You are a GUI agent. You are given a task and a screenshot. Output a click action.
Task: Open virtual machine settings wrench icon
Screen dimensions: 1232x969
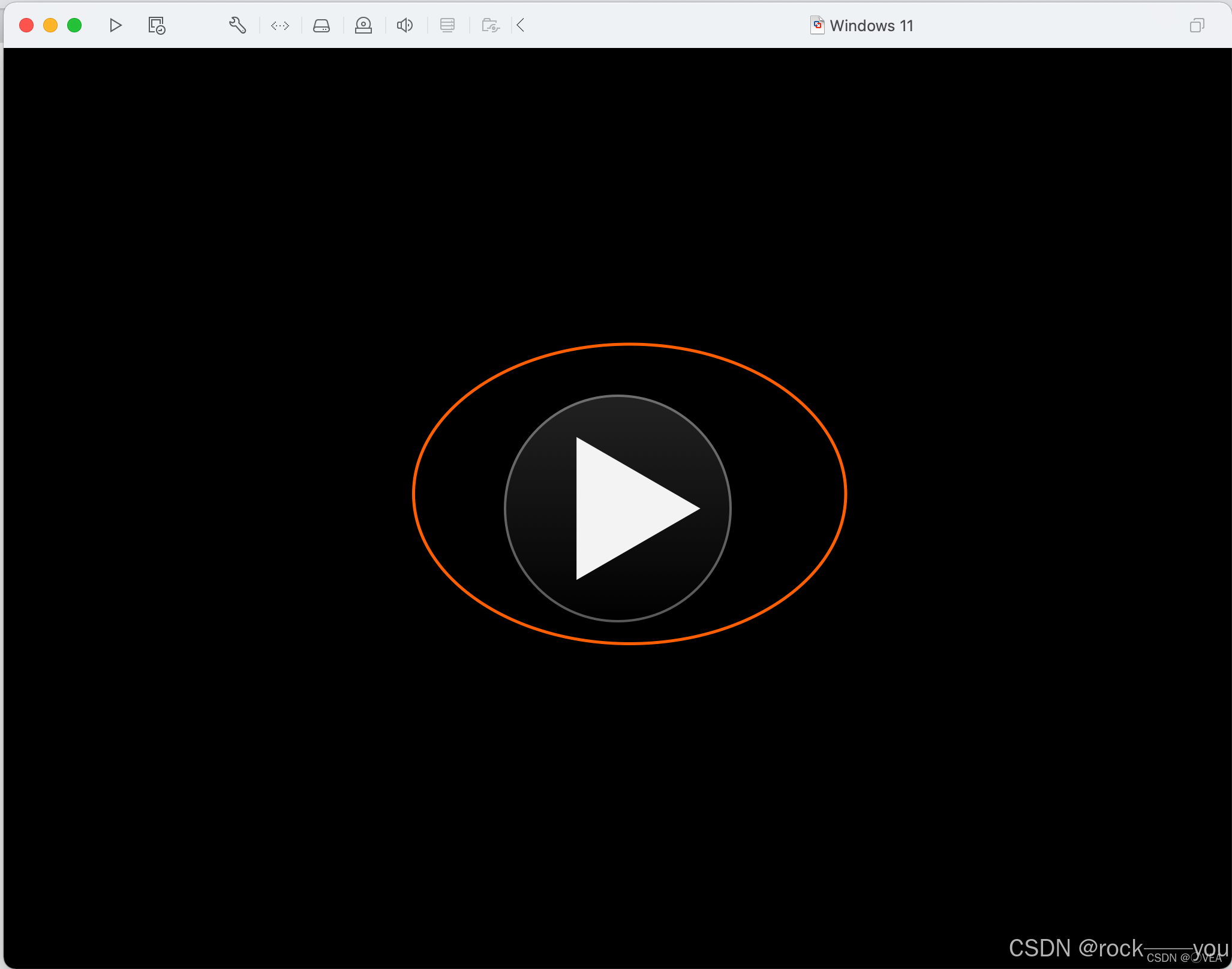click(238, 25)
